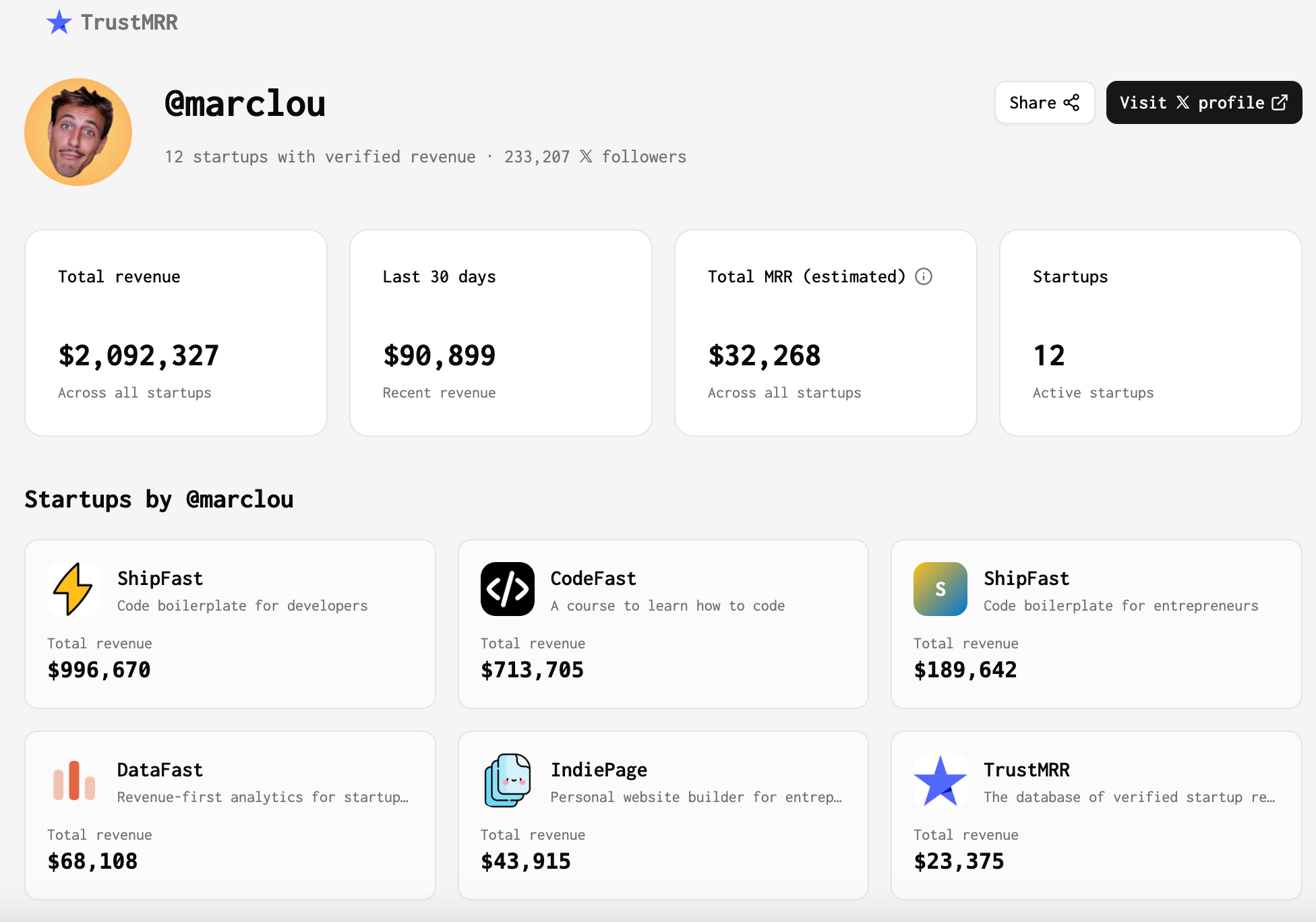This screenshot has width=1316, height=922.
Task: Click the Share button
Action: (1044, 102)
